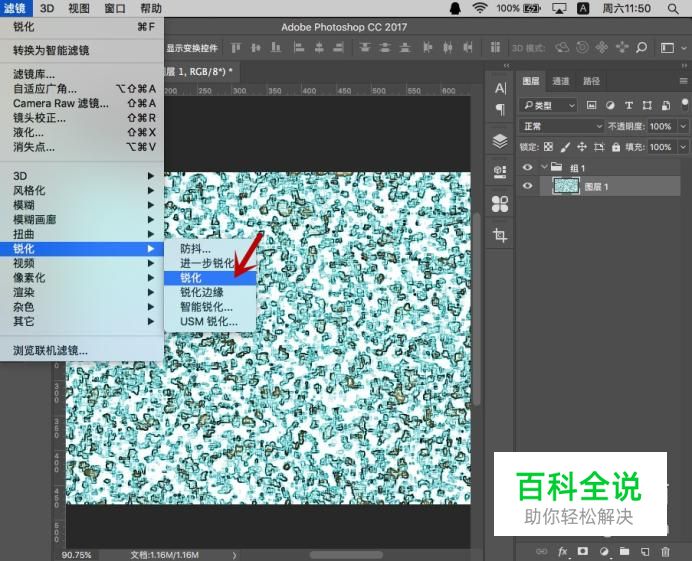The width and height of the screenshot is (692, 561).
Task: Open fill 填充 slider arrow
Action: click(683, 147)
